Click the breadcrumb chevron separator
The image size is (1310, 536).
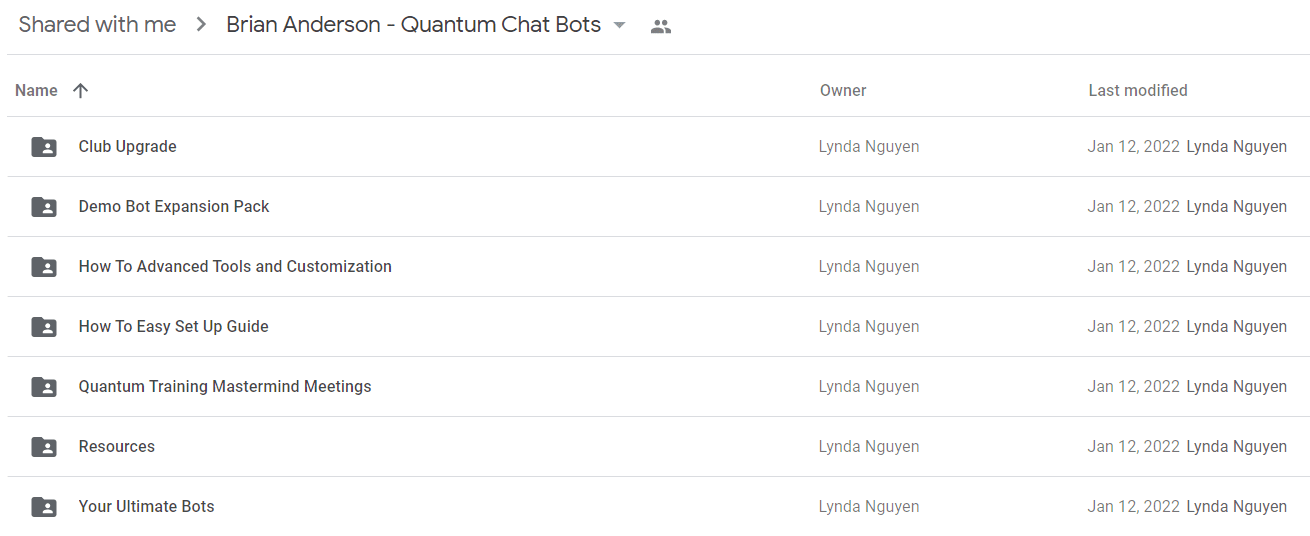(201, 25)
